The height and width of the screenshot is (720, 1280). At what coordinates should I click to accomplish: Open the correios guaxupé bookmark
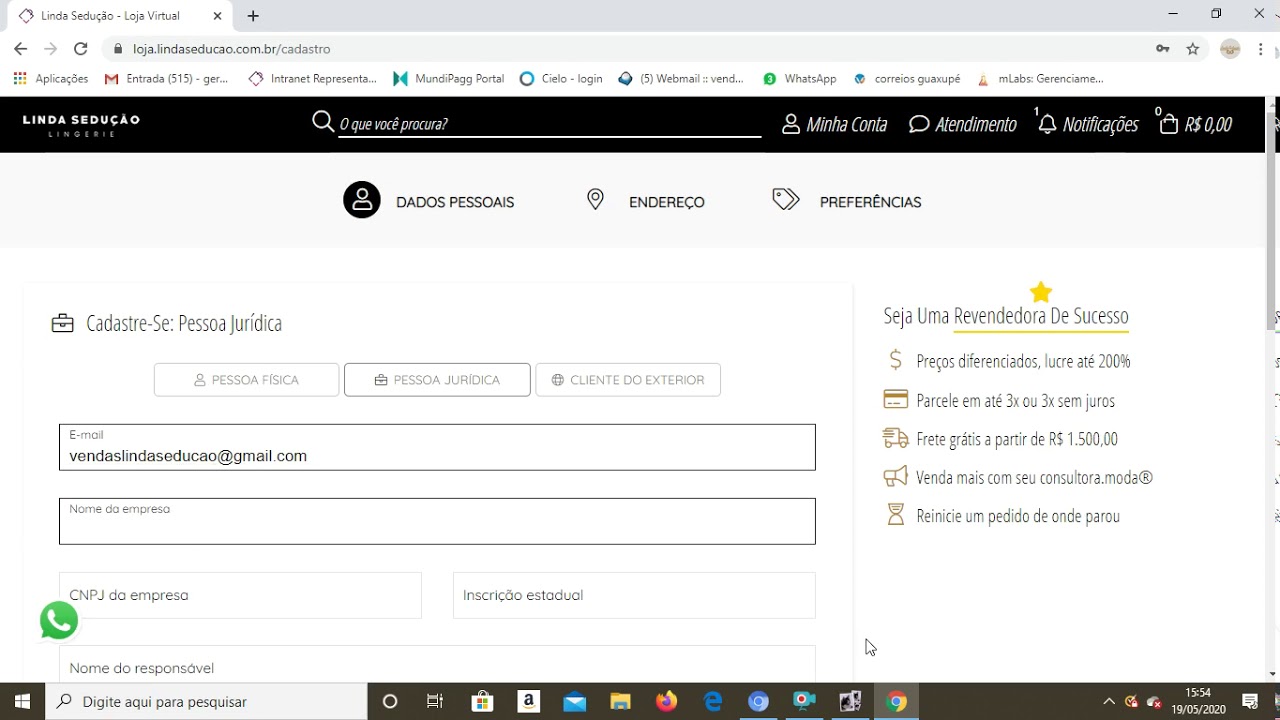tap(907, 79)
